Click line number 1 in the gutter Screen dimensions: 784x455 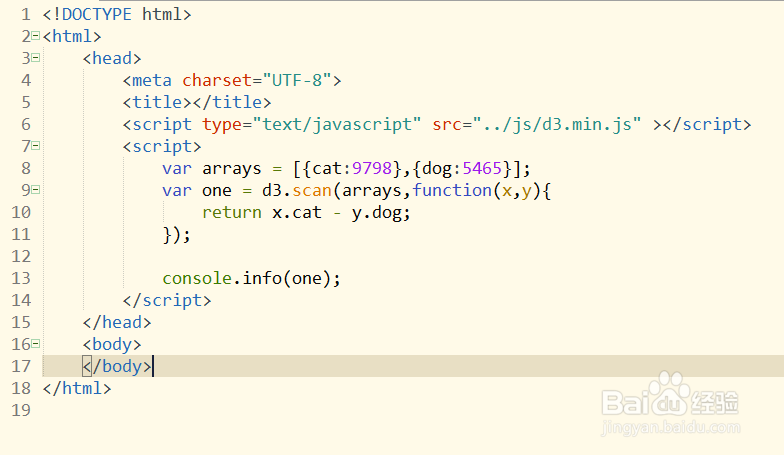point(26,14)
